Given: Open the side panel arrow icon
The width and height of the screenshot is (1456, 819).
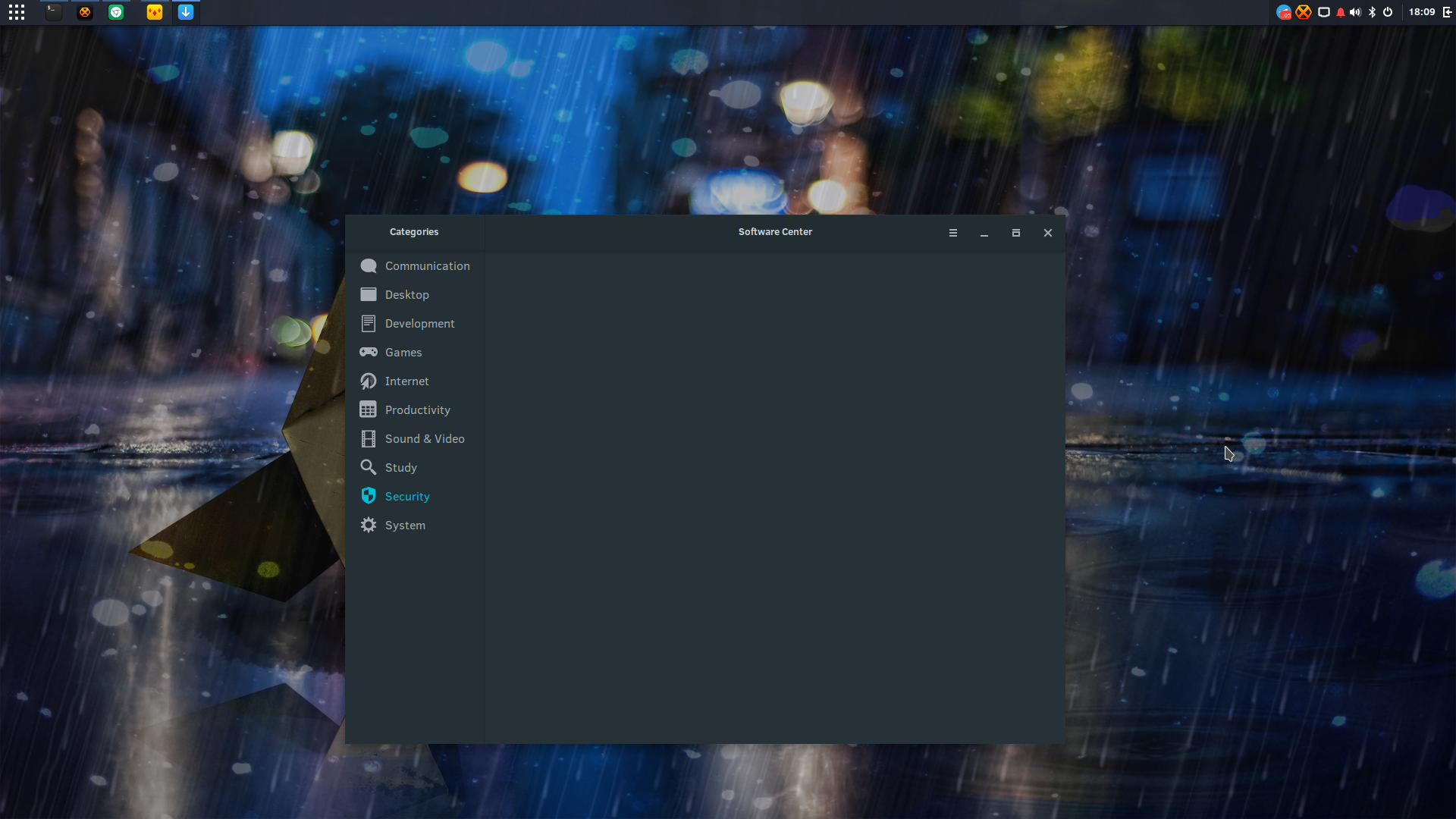Looking at the screenshot, I should 1448,12.
